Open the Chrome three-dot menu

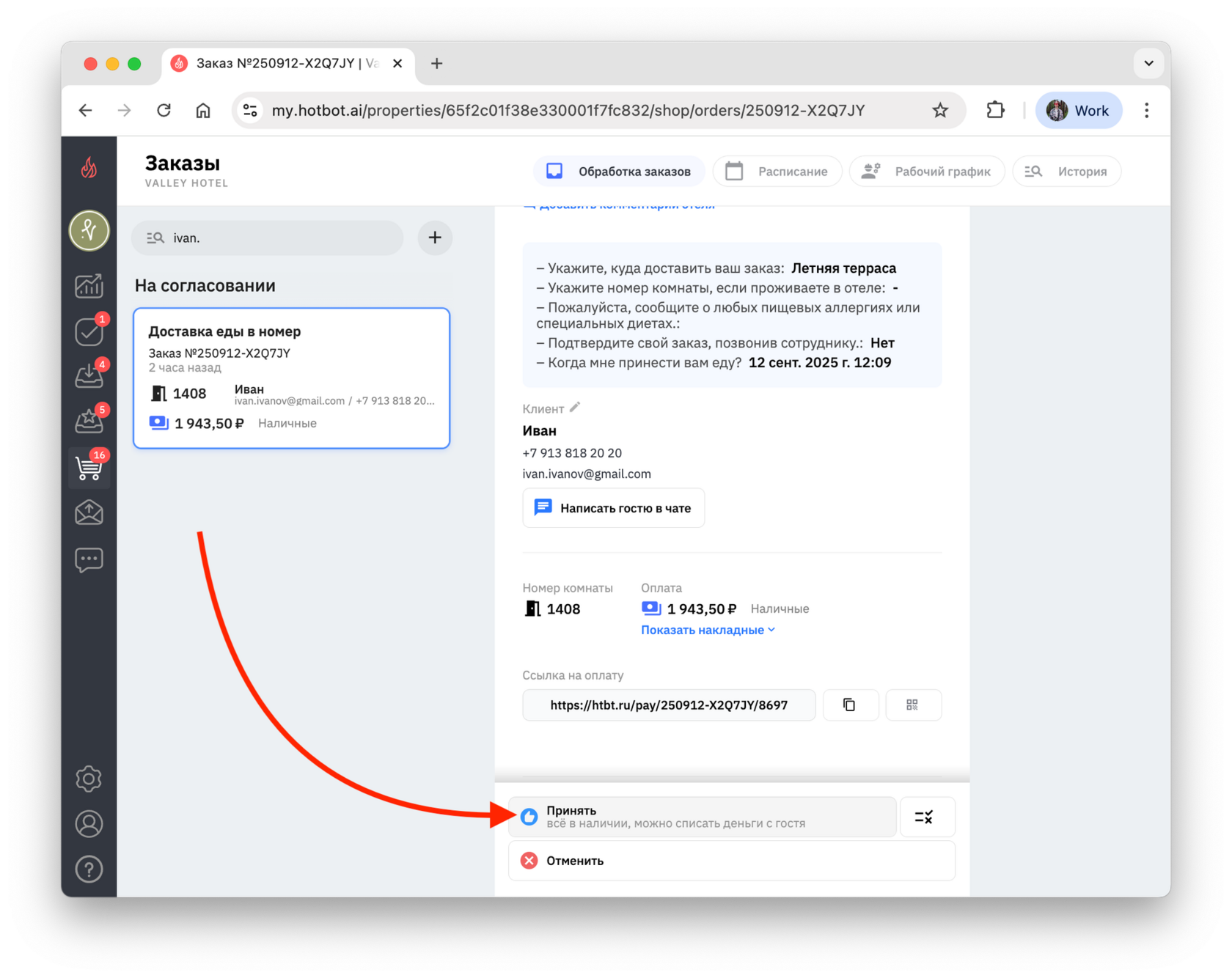tap(1146, 111)
